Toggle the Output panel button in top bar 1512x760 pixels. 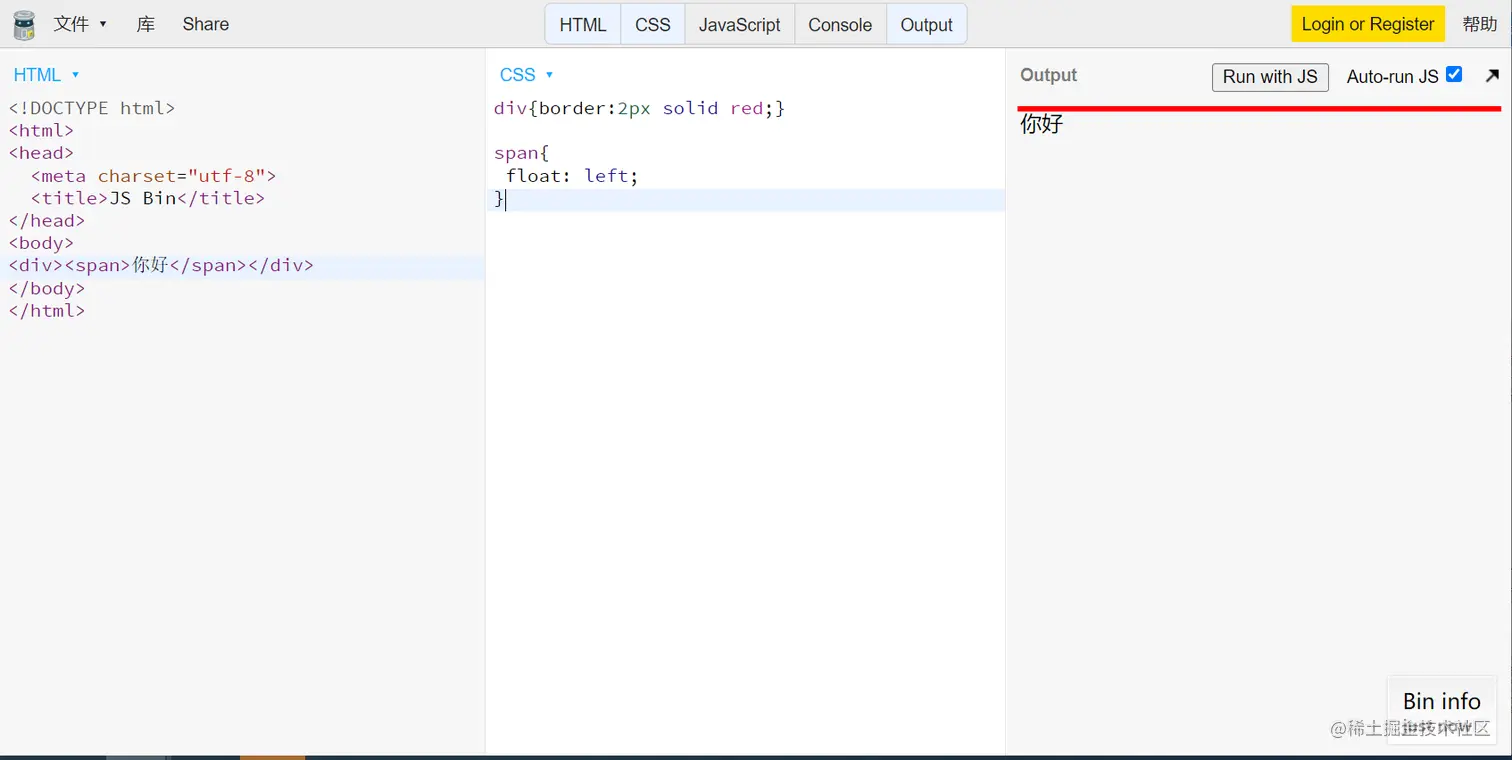click(x=926, y=24)
